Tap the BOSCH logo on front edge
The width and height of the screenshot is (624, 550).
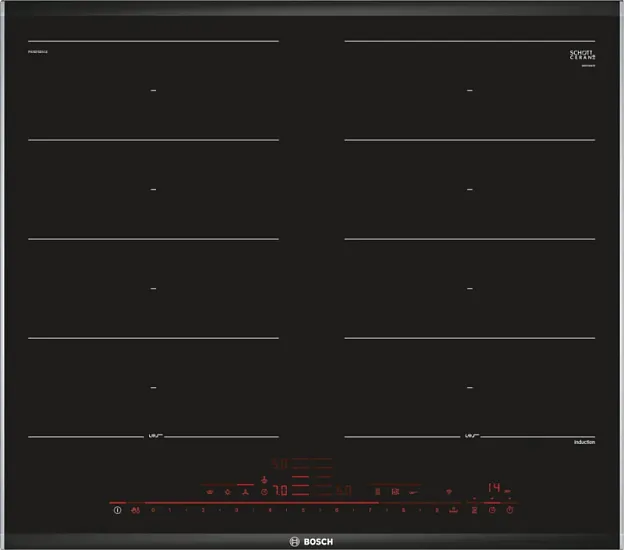(x=311, y=541)
